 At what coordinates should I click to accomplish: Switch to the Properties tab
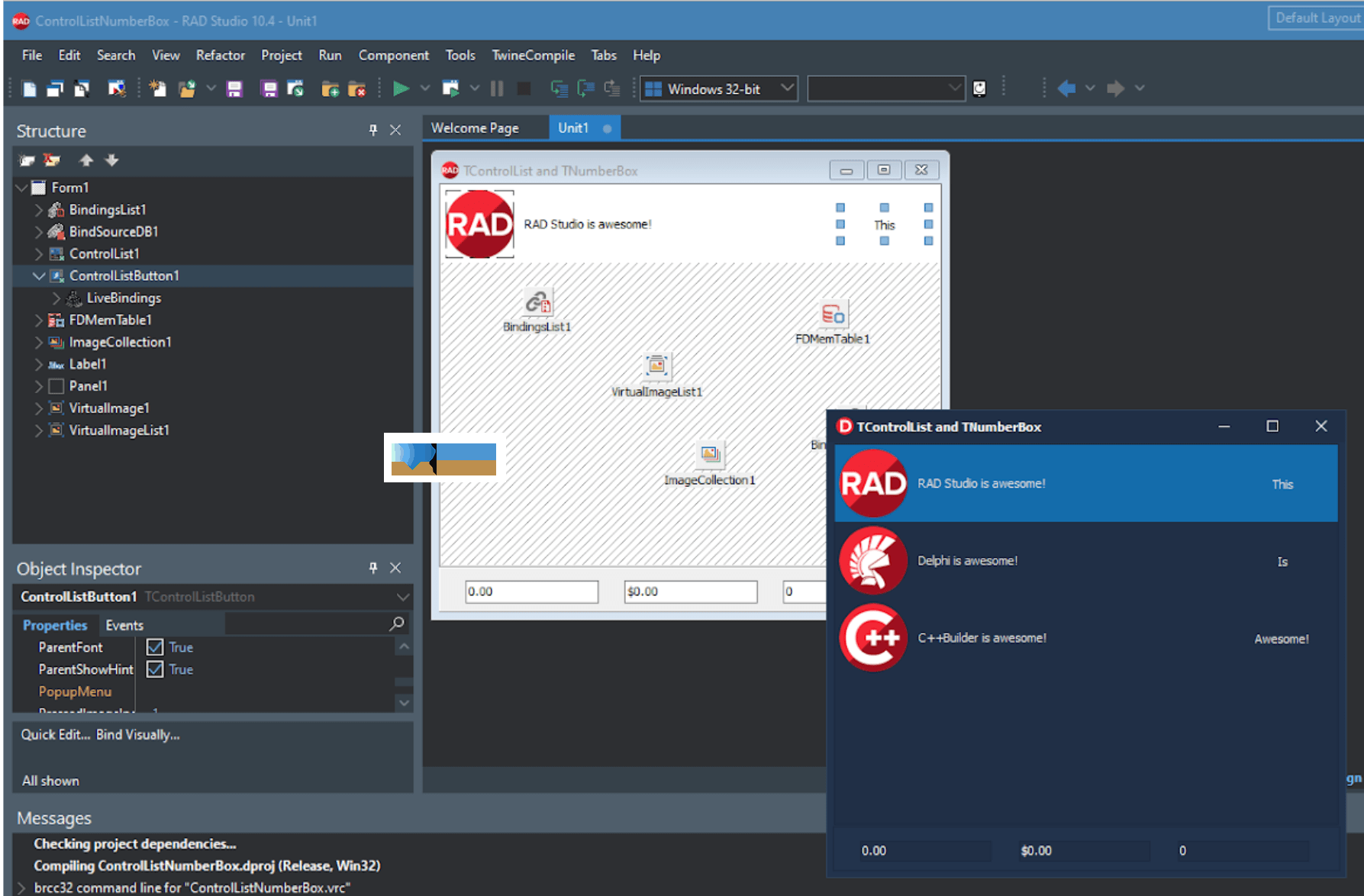point(55,625)
